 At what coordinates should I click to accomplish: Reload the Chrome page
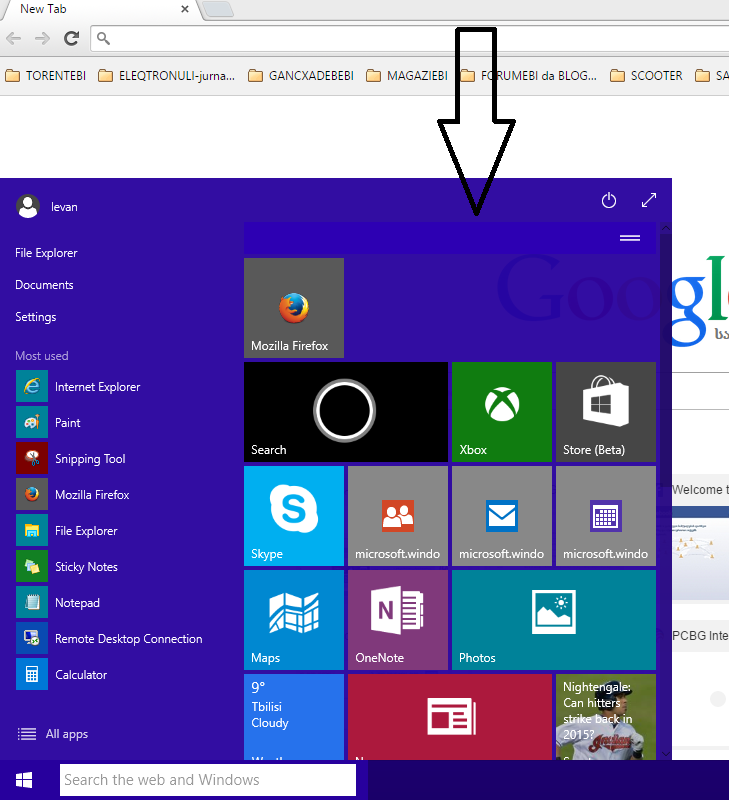(71, 38)
